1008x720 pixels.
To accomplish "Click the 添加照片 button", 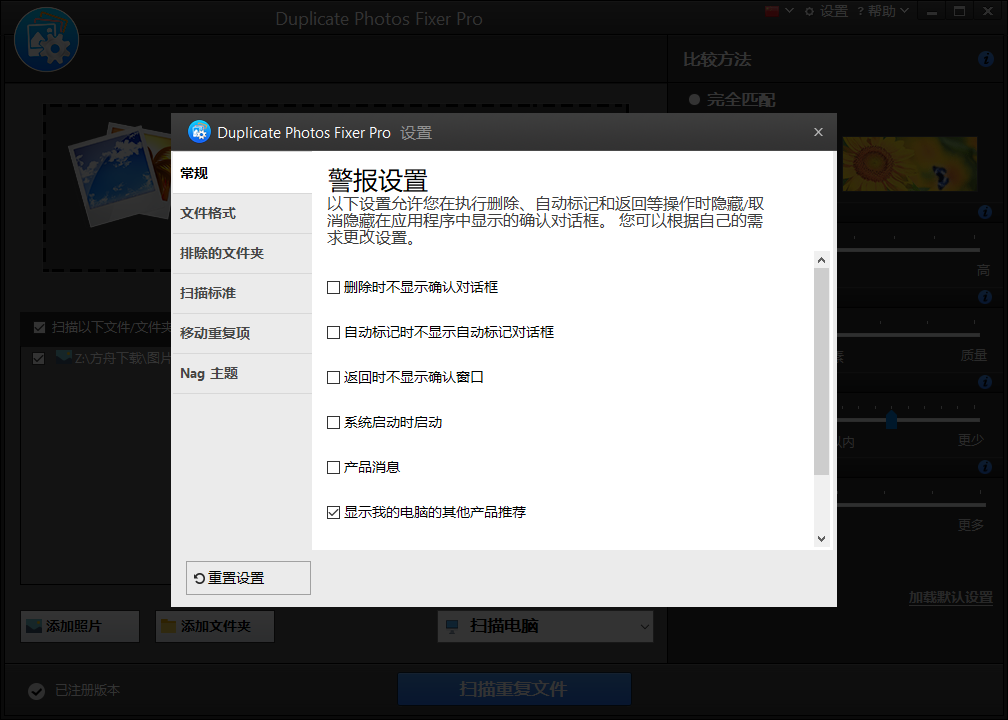I will (80, 626).
